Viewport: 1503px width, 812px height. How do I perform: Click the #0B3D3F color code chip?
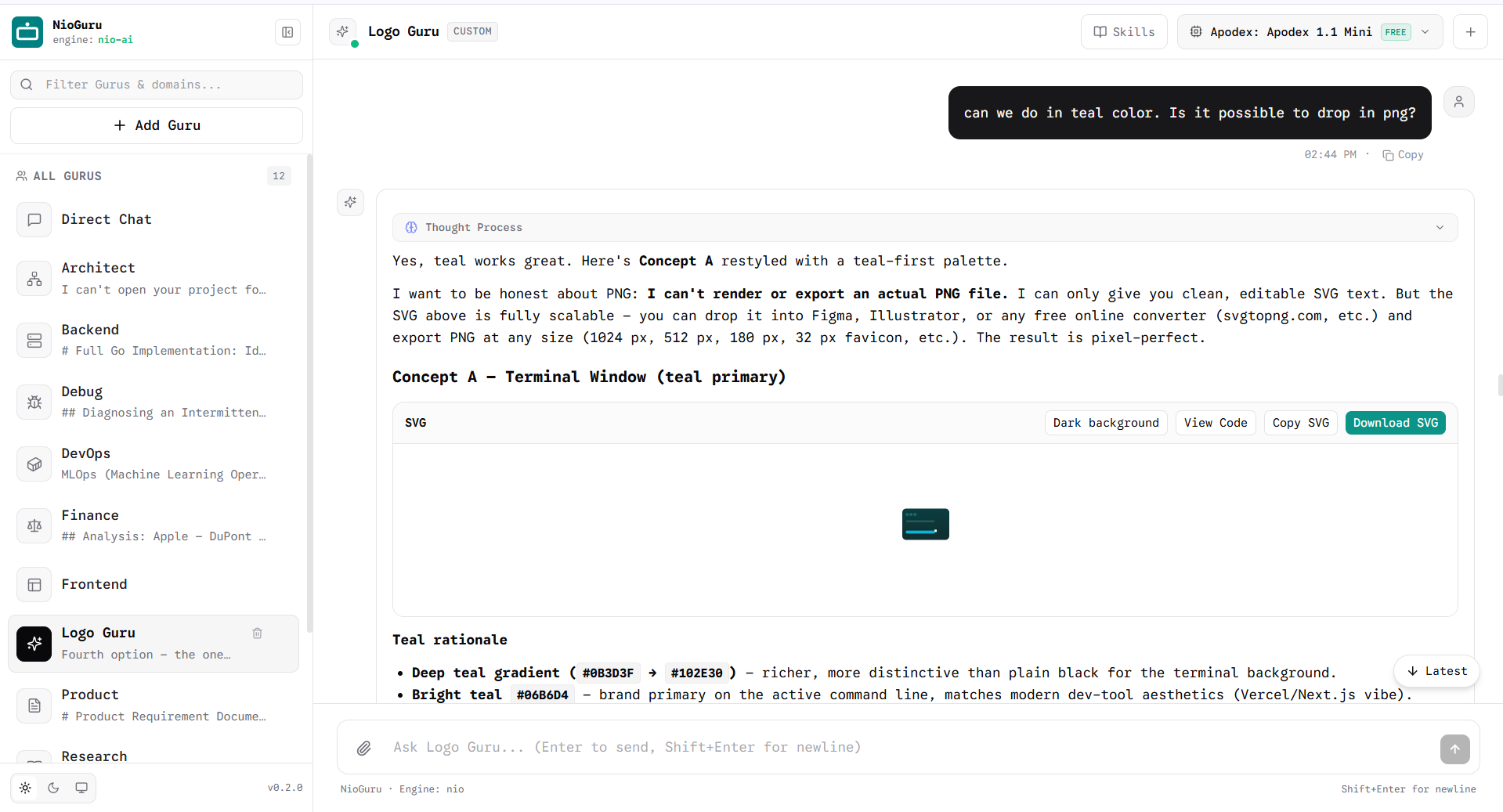[608, 673]
